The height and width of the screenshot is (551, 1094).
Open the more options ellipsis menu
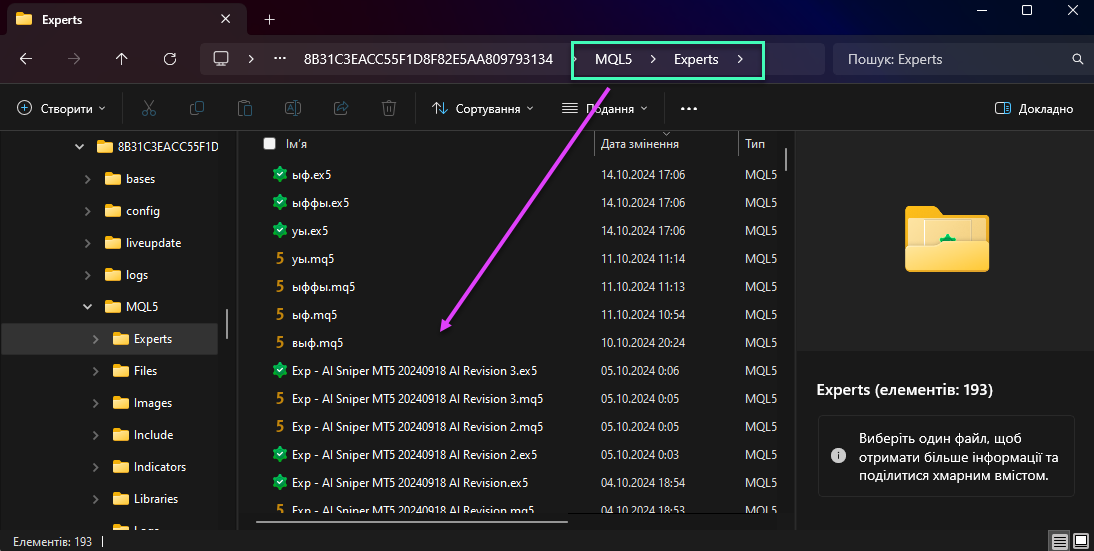coord(688,108)
